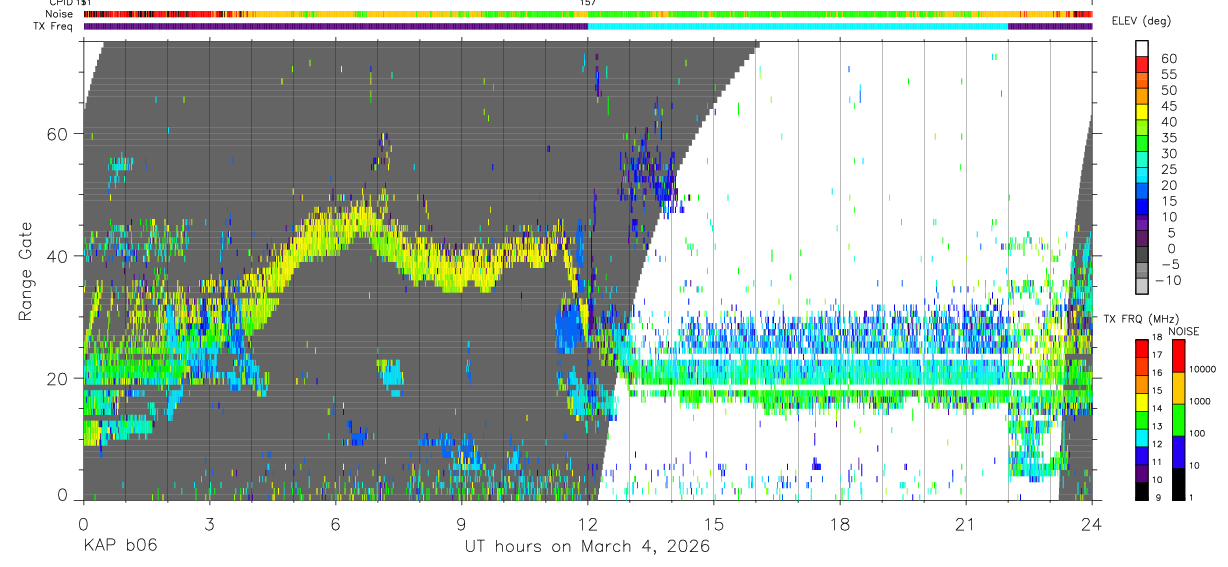Select the red top swatch on the NOISE bar
1228x567 pixels.
tap(1178, 357)
